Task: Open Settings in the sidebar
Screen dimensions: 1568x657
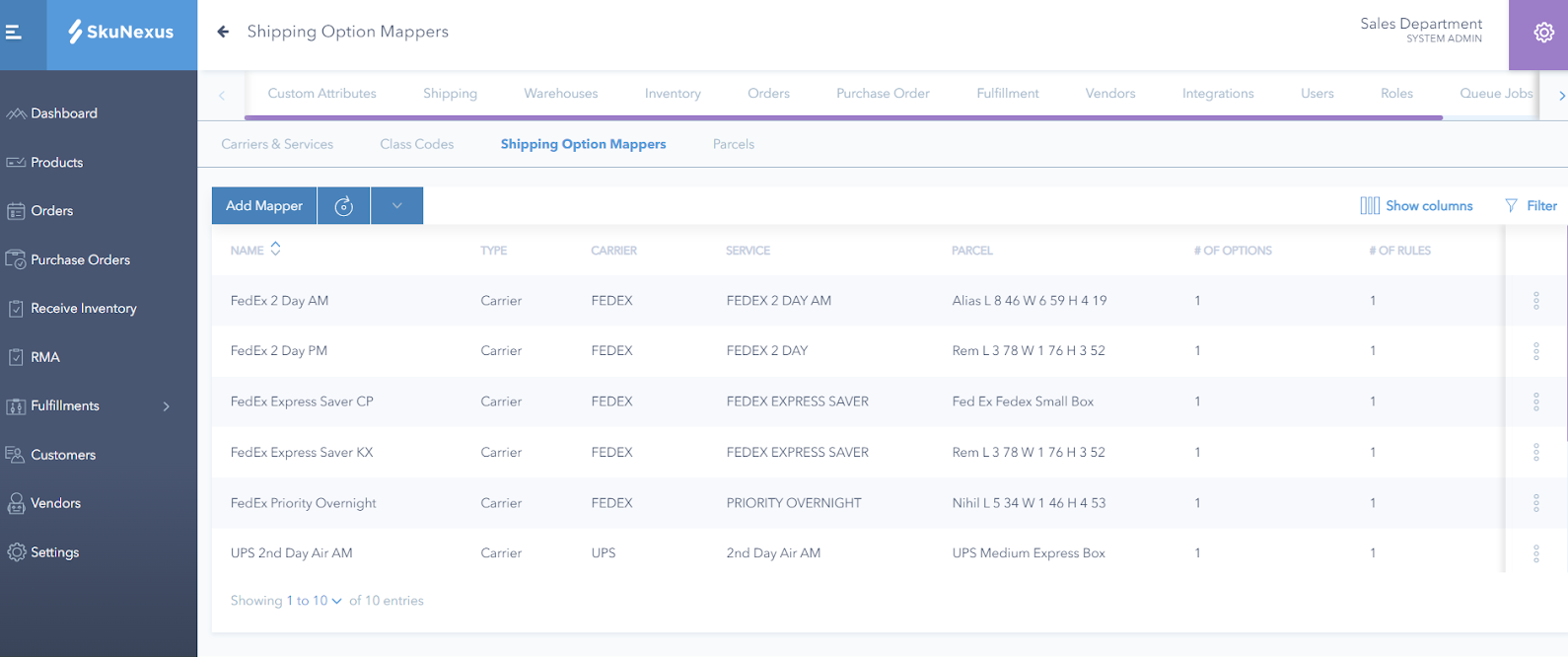Action: pyautogui.click(x=54, y=552)
